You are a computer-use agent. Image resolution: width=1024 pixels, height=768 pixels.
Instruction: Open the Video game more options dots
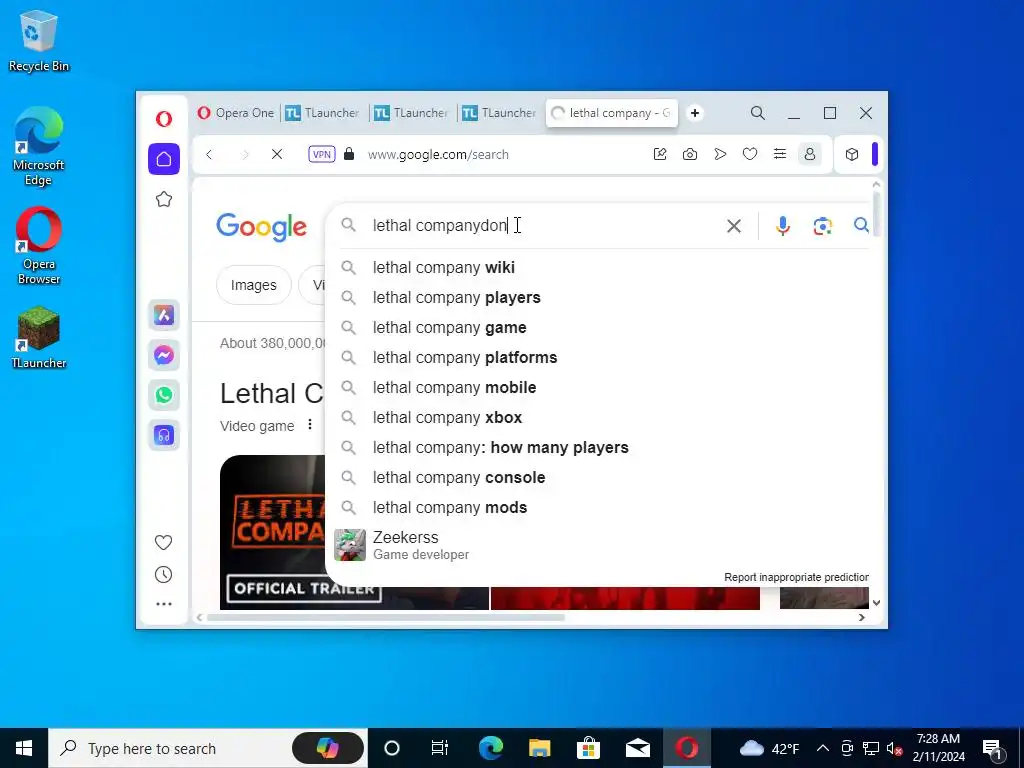[x=310, y=424]
